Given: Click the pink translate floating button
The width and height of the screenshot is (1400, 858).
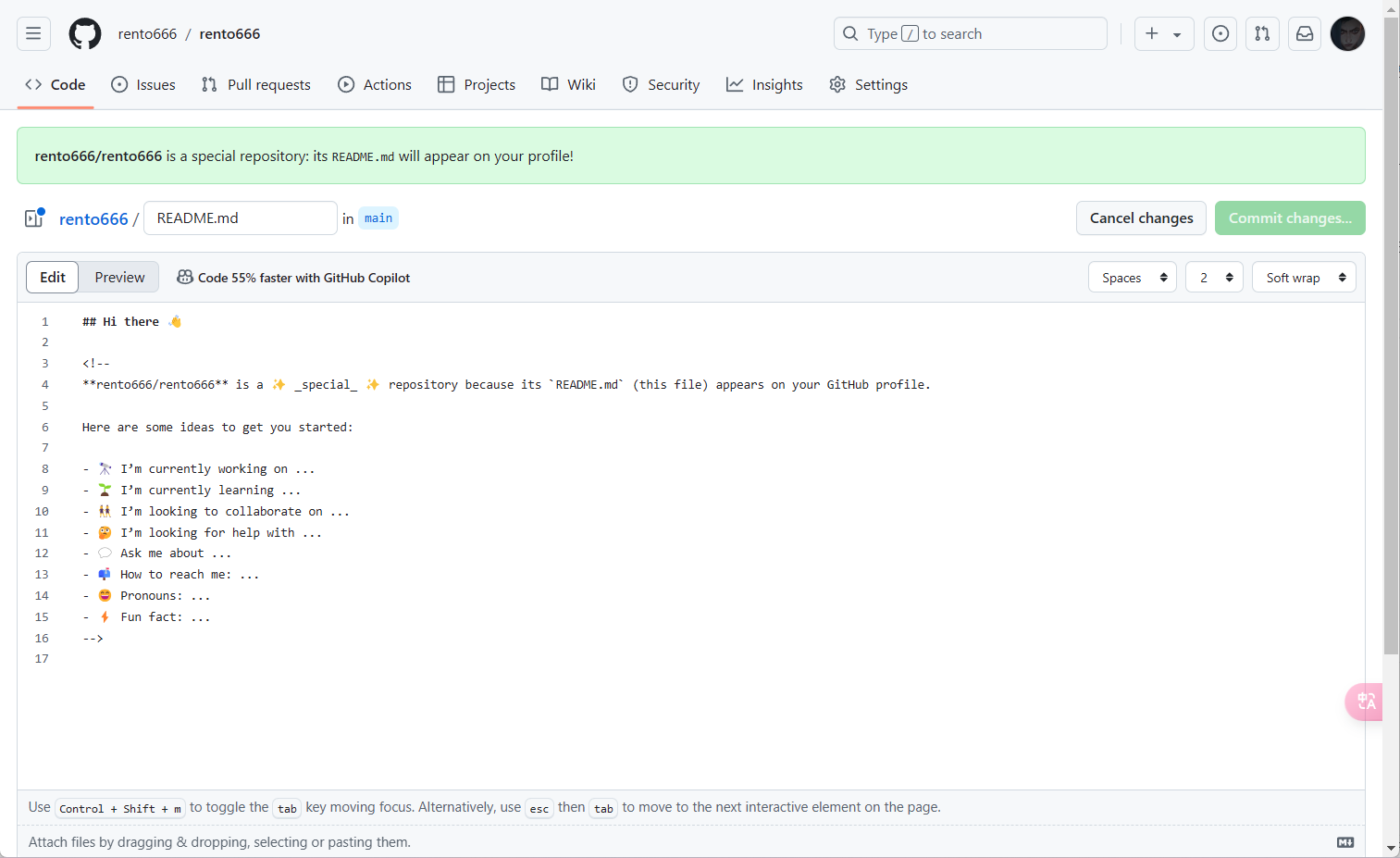Looking at the screenshot, I should (1364, 702).
